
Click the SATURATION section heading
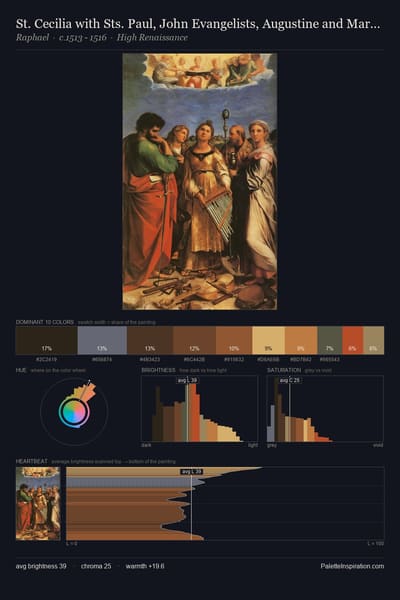284,370
